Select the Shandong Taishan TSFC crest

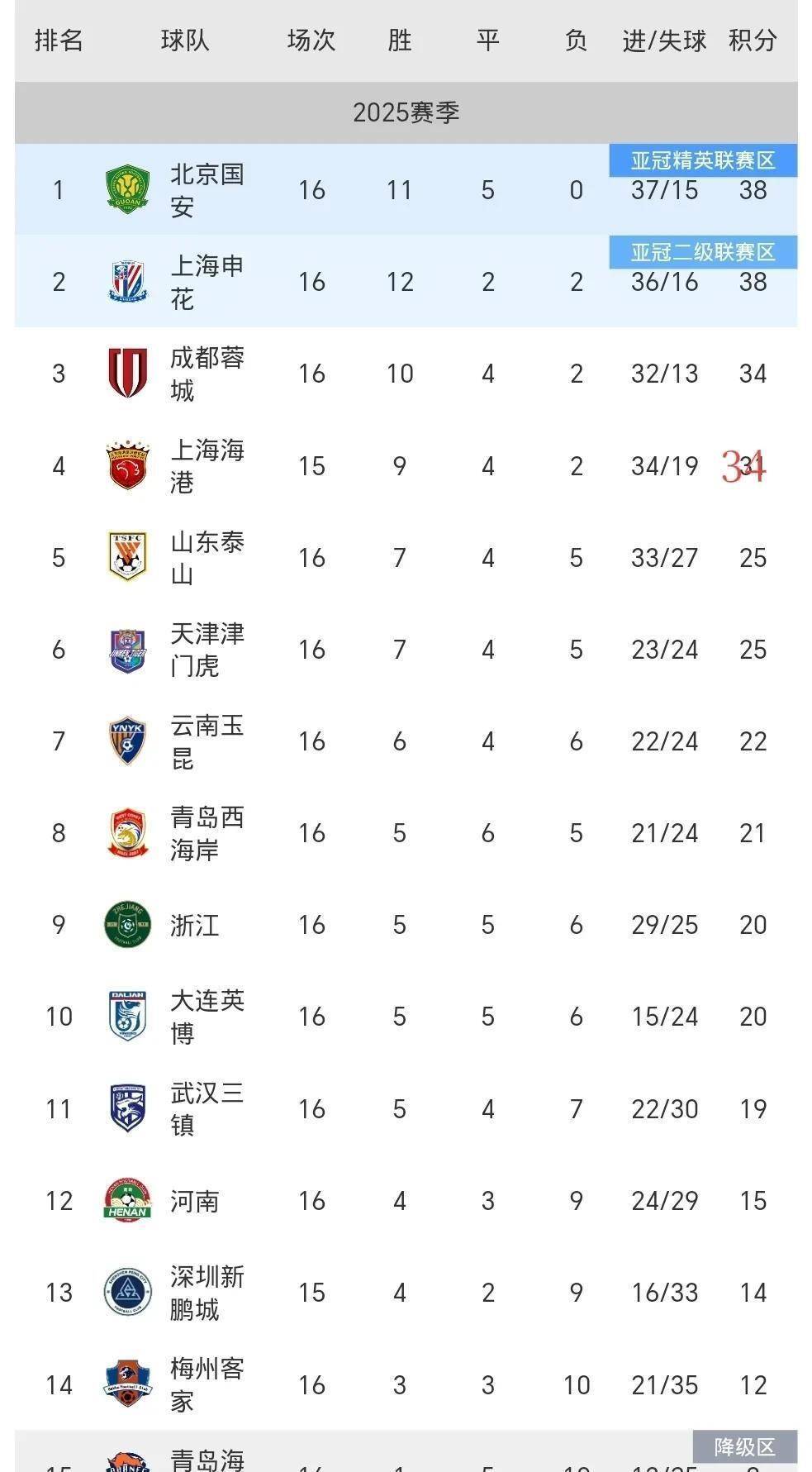127,557
